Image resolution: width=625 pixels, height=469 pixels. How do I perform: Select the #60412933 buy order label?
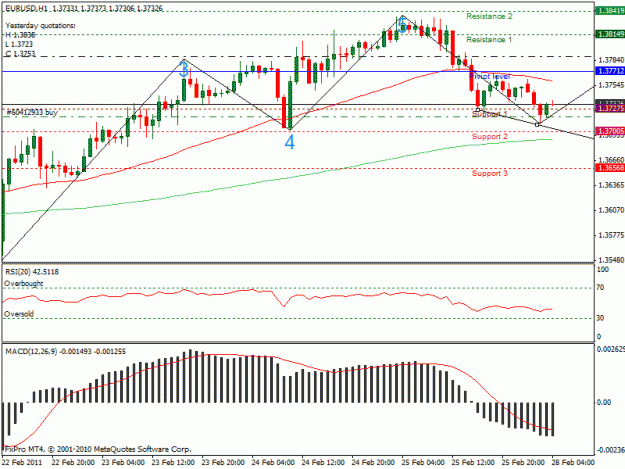[x=32, y=112]
